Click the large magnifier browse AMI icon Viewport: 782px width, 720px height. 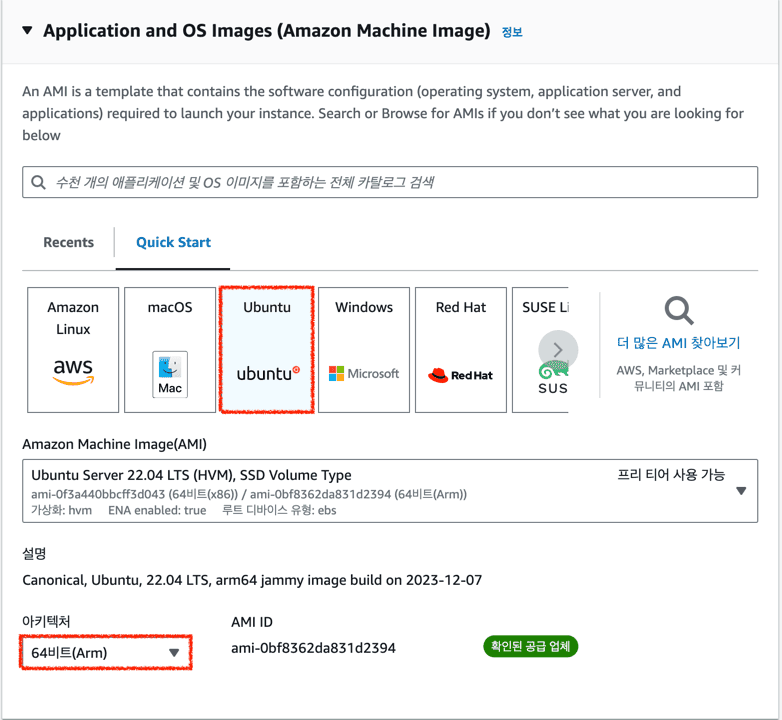679,310
